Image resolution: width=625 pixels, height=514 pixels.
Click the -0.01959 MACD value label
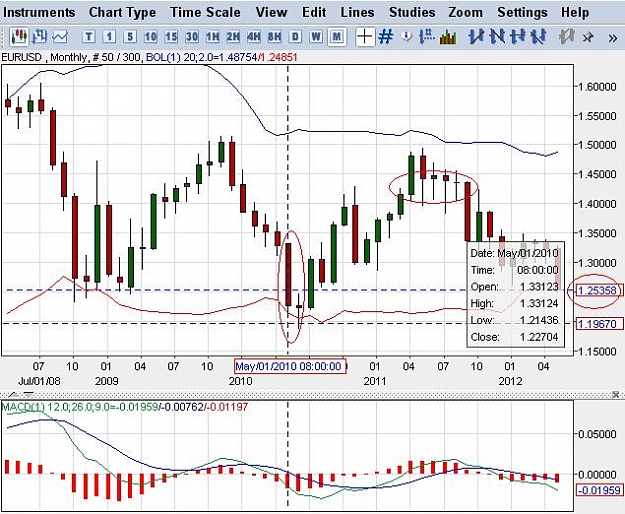click(599, 490)
